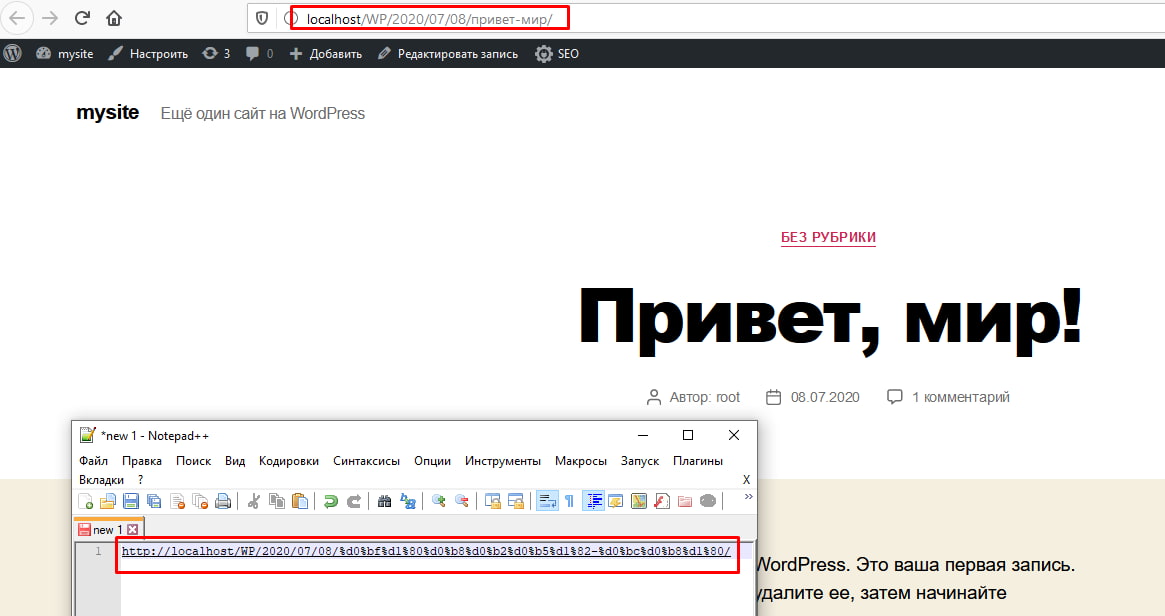Click Notepad++ Print icon
The height and width of the screenshot is (616, 1165).
[223, 502]
